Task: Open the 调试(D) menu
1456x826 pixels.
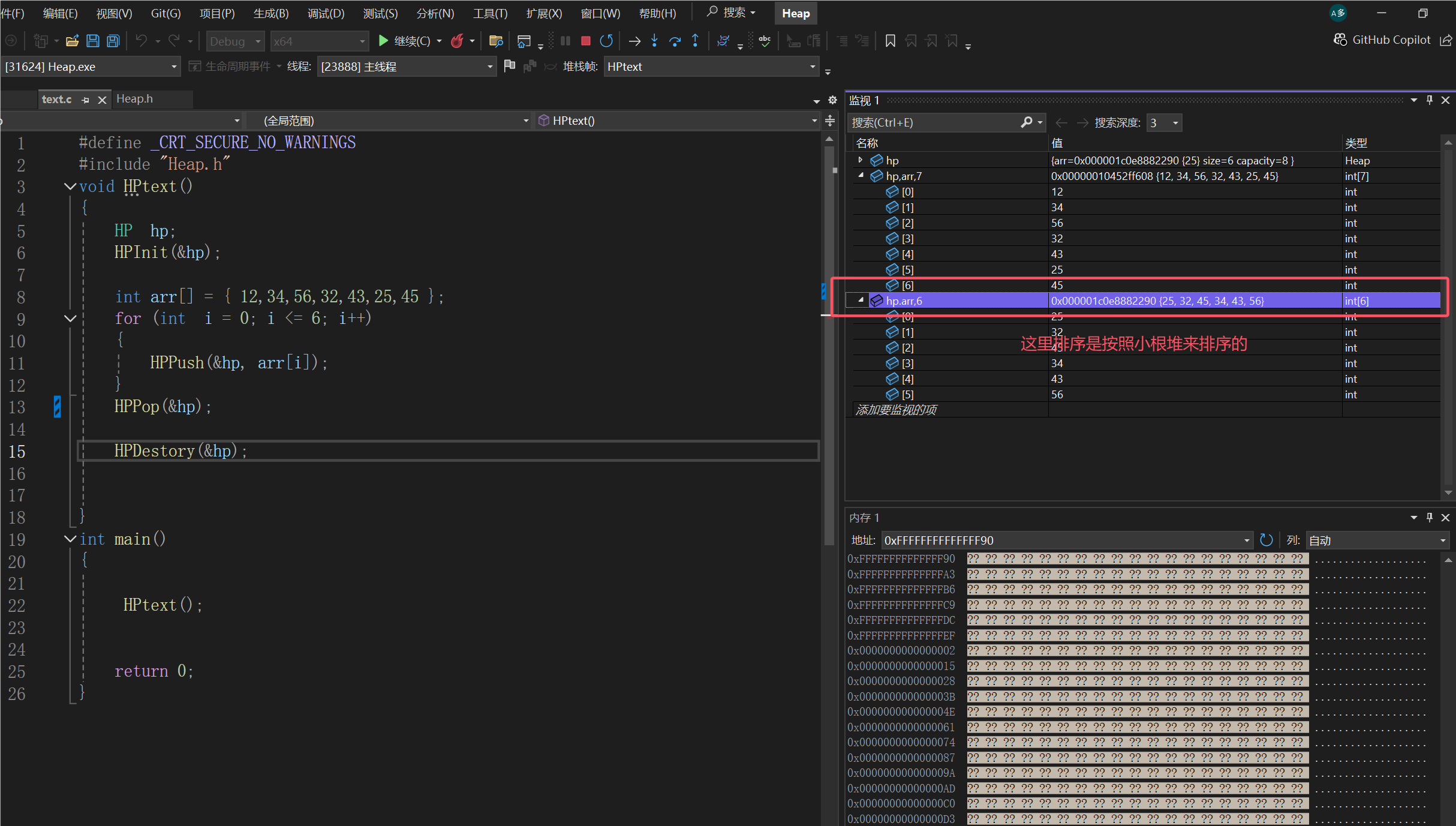Action: [326, 13]
